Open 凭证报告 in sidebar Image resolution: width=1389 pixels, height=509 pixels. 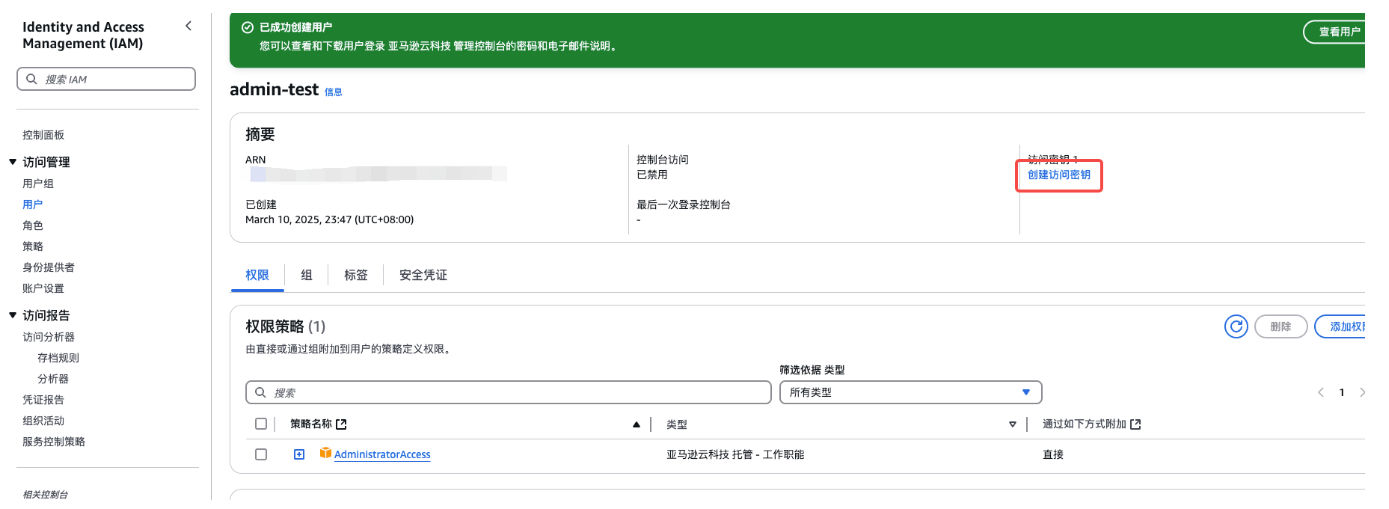pos(43,400)
